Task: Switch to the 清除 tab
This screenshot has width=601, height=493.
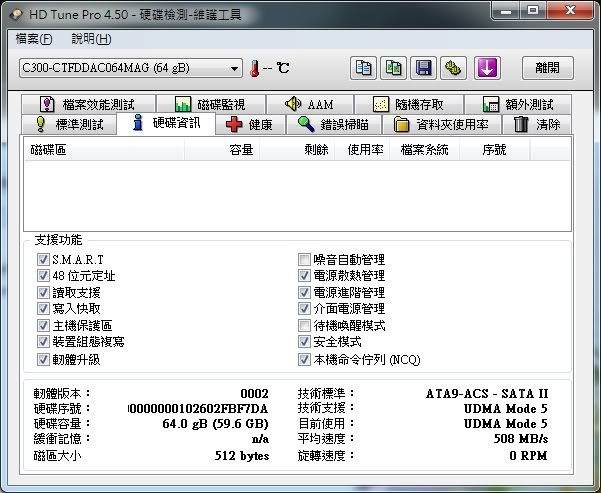Action: coord(537,124)
